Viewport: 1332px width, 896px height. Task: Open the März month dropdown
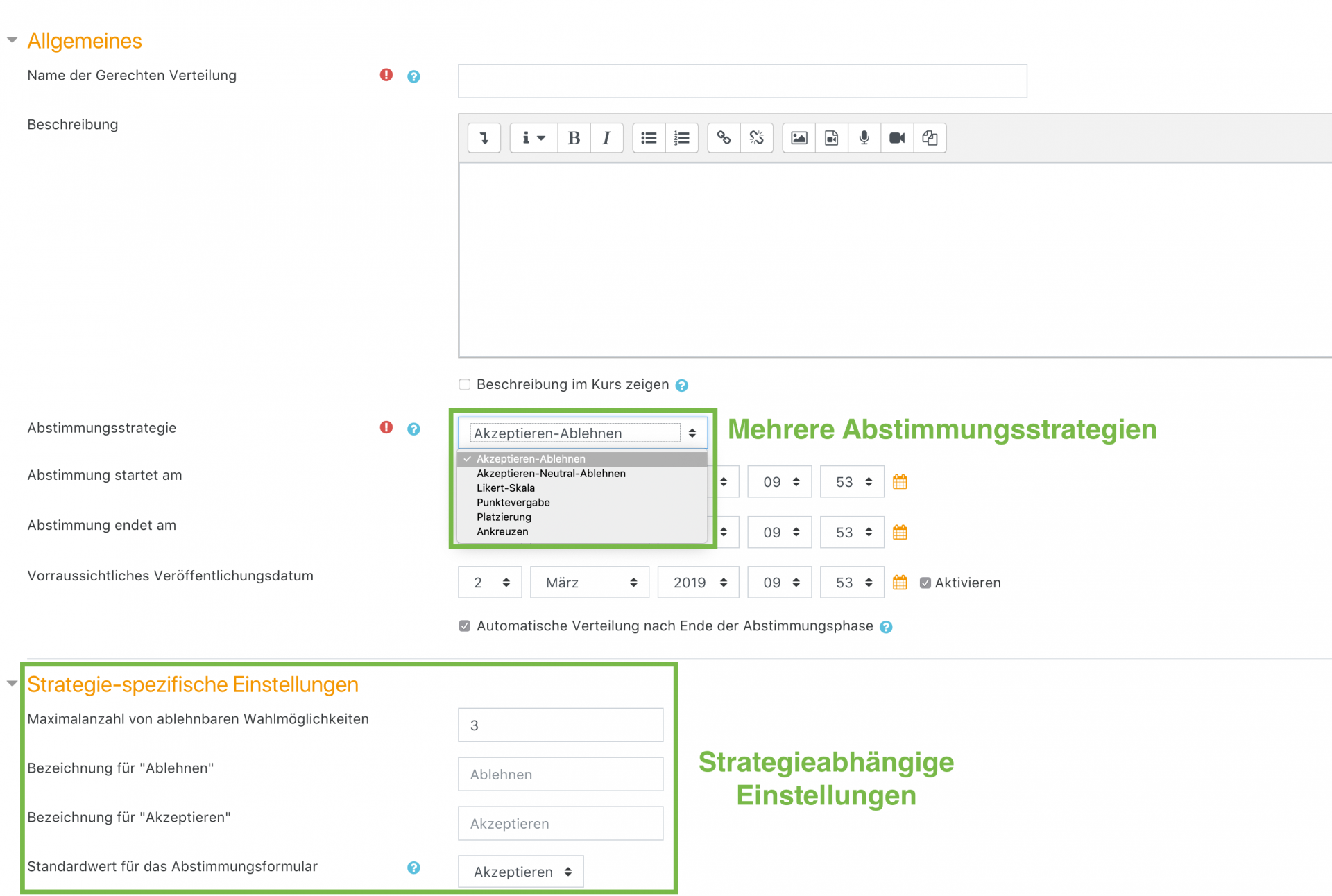[590, 583]
